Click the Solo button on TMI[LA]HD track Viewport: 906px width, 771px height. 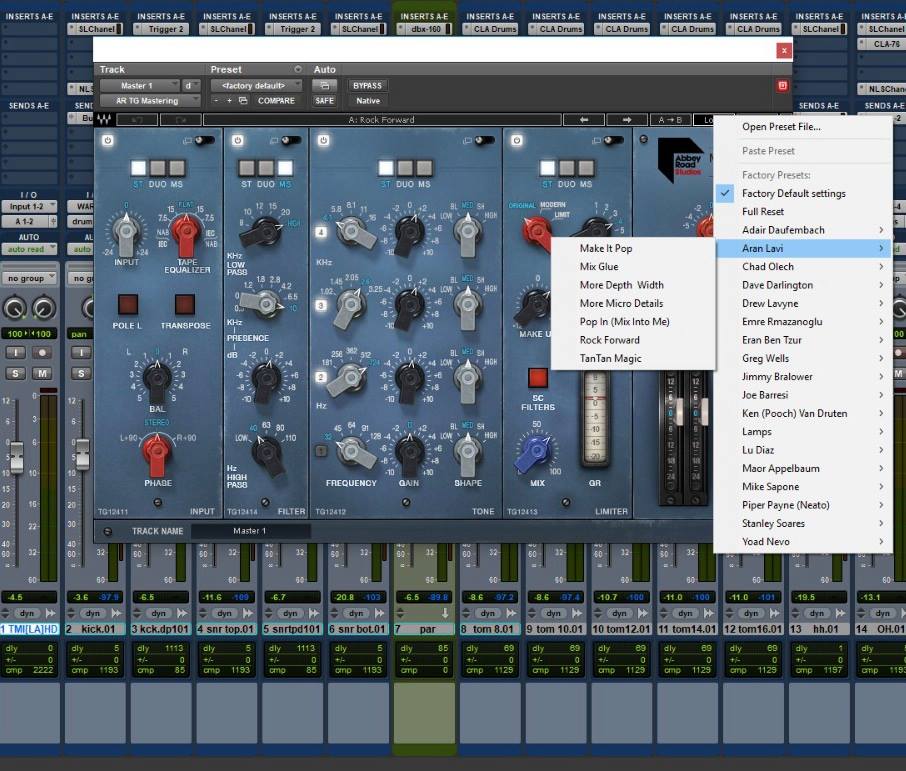tap(16, 373)
